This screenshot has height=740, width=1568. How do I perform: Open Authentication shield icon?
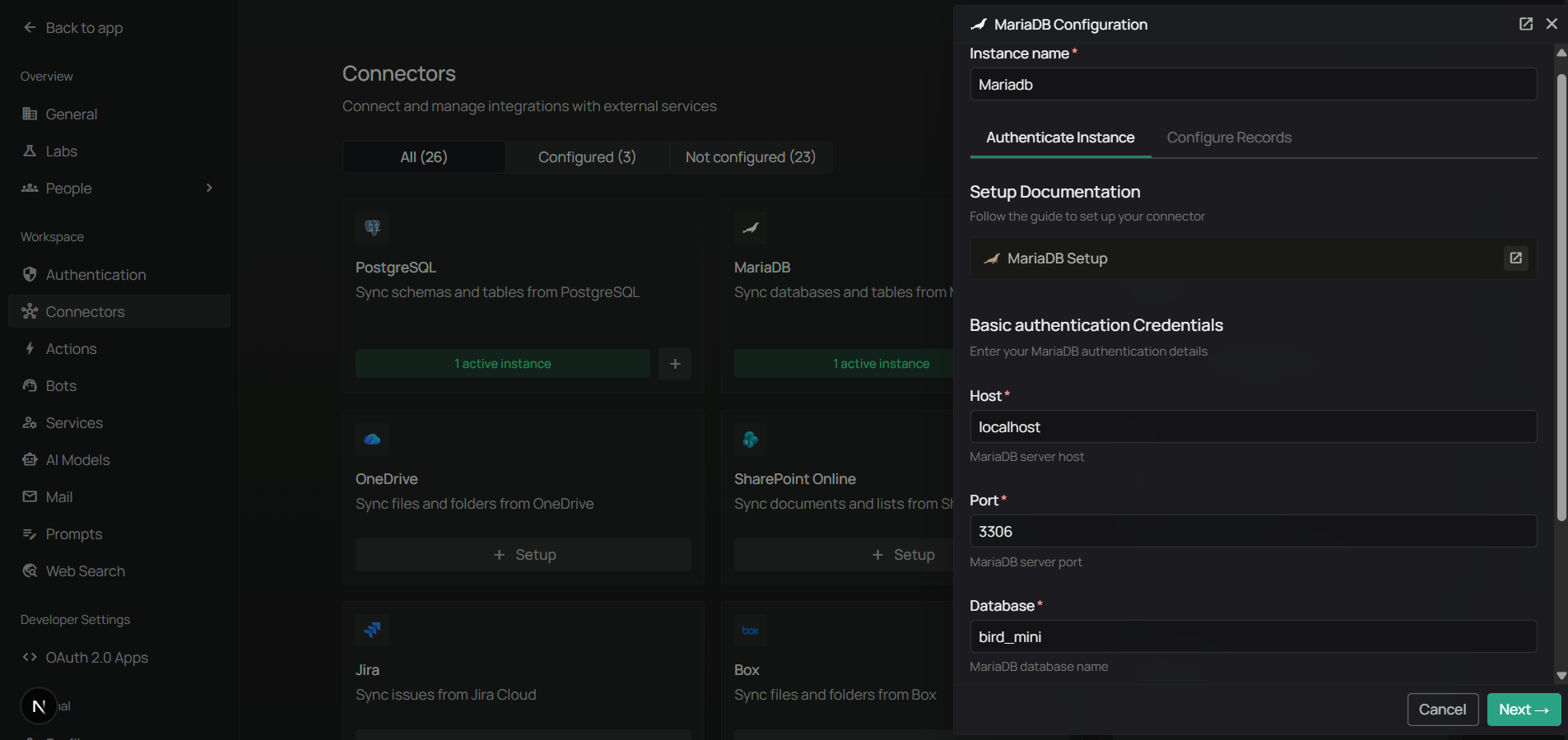[x=30, y=274]
